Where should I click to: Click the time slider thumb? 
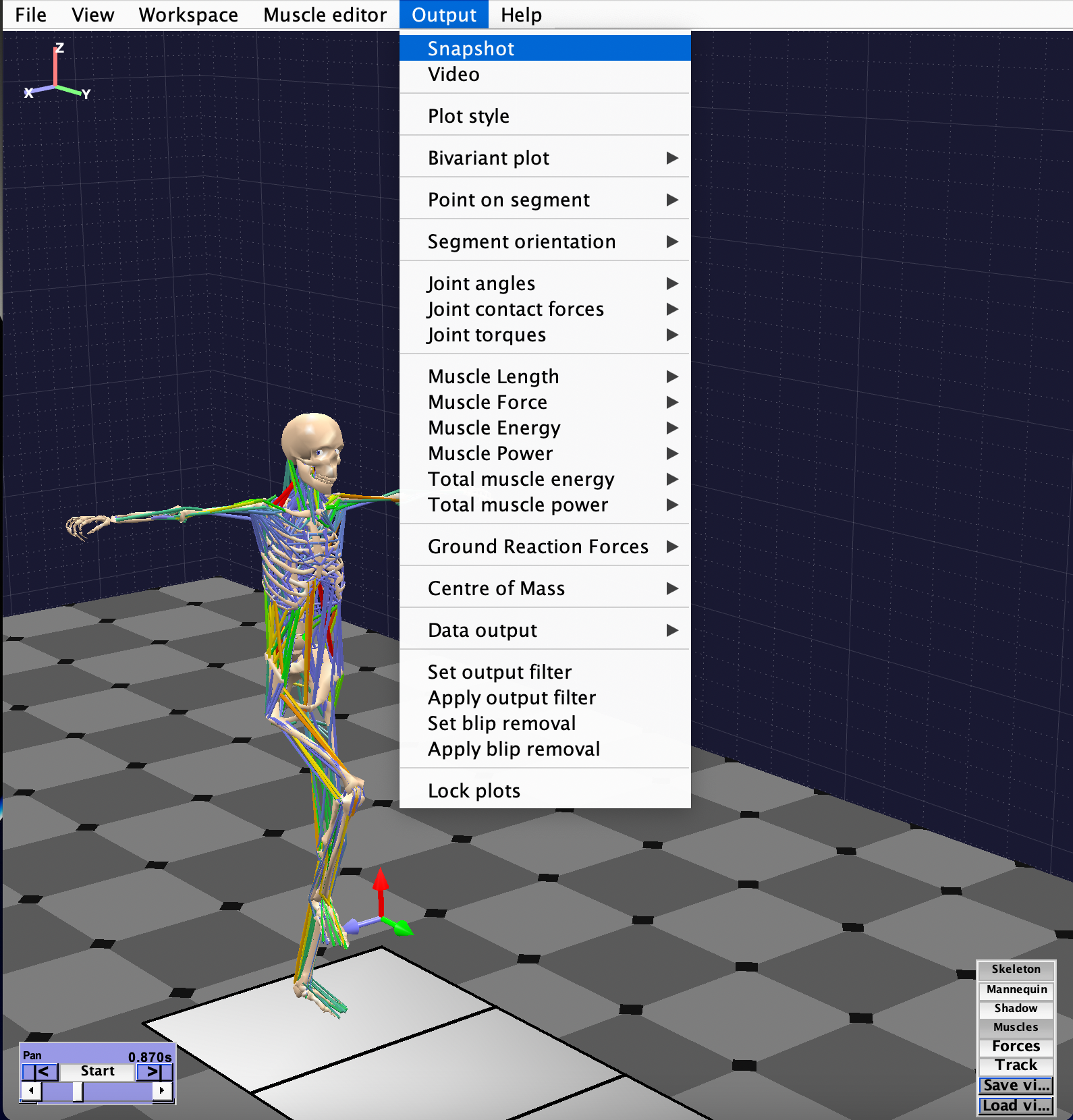[x=78, y=1091]
